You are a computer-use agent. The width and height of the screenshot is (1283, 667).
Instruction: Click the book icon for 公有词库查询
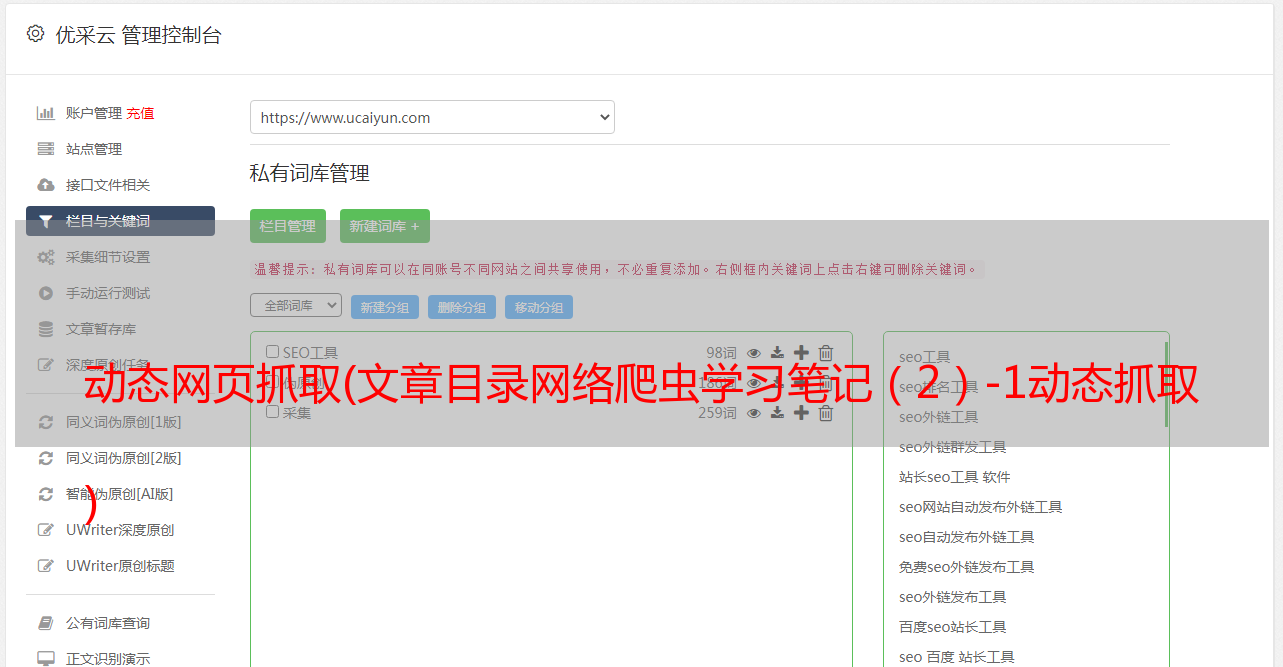pos(46,623)
